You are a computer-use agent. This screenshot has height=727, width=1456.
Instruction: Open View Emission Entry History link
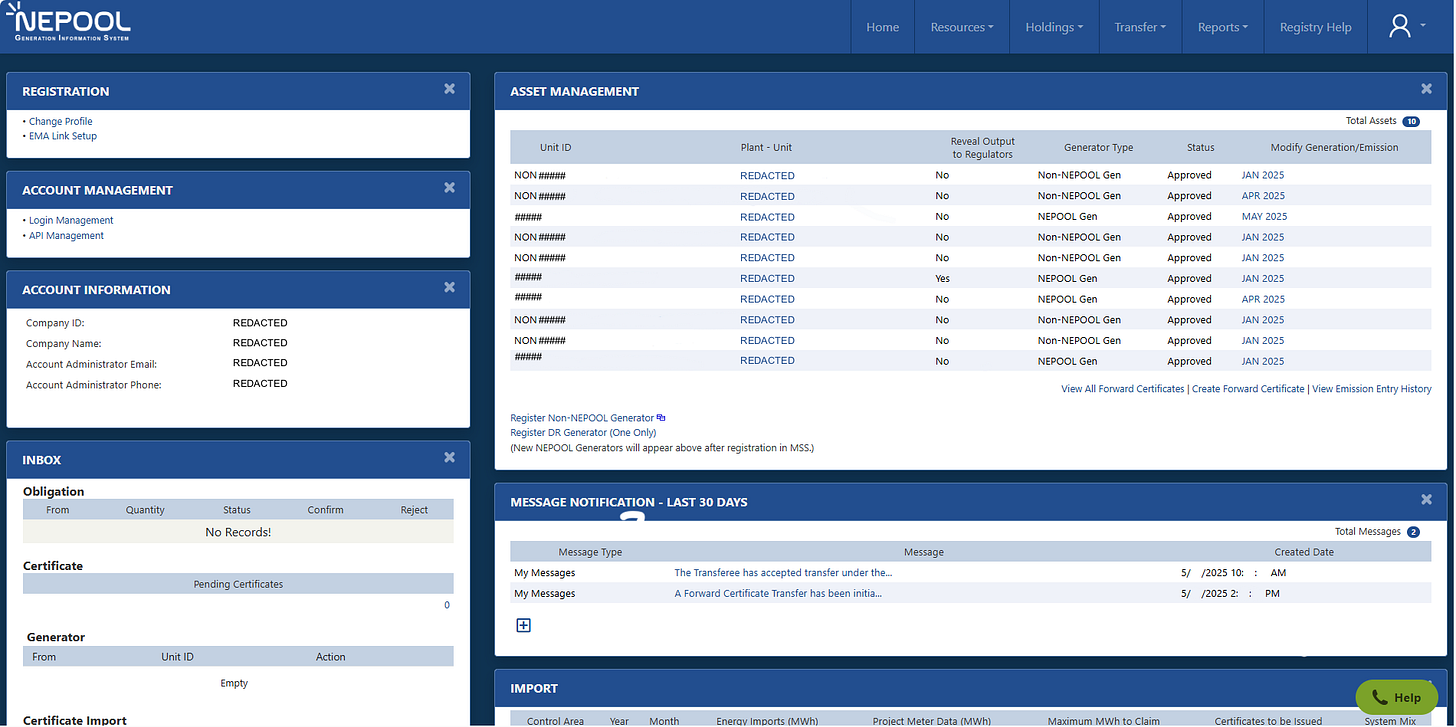pos(1371,389)
